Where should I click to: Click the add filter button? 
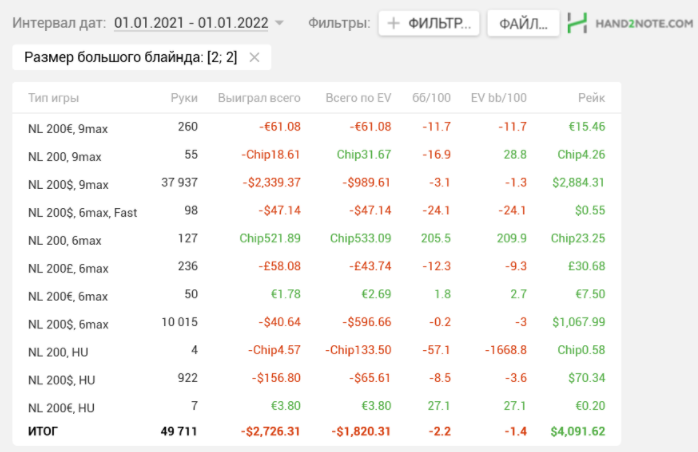tap(429, 23)
